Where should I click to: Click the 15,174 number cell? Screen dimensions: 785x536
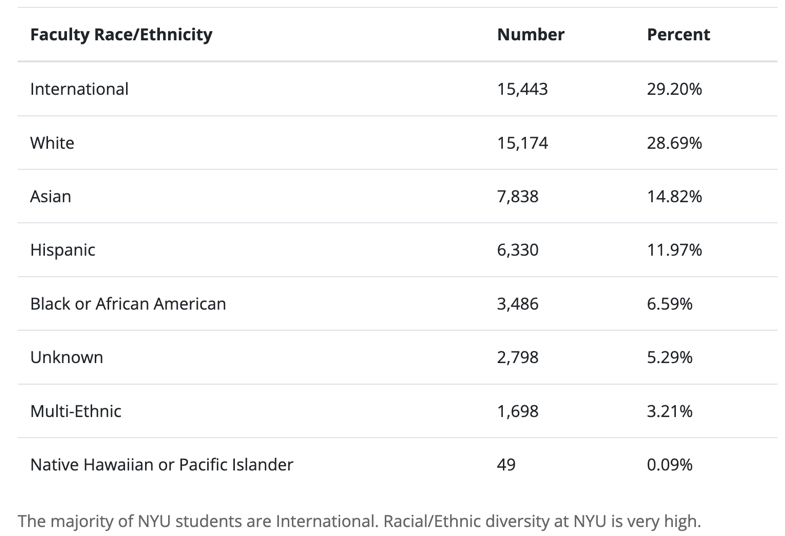(522, 143)
